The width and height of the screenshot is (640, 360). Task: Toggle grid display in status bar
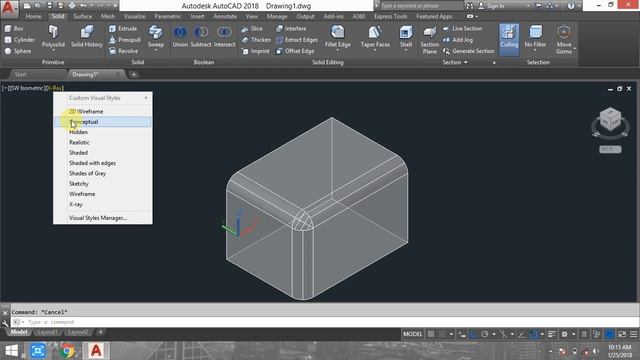(x=431, y=334)
